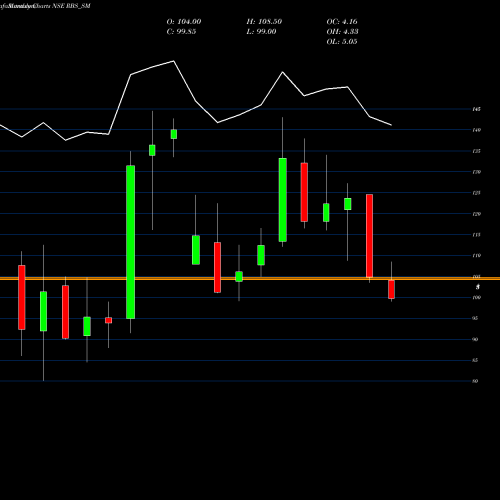Click the 120 price axis label
The width and height of the screenshot is (500, 500).
pyautogui.click(x=476, y=214)
